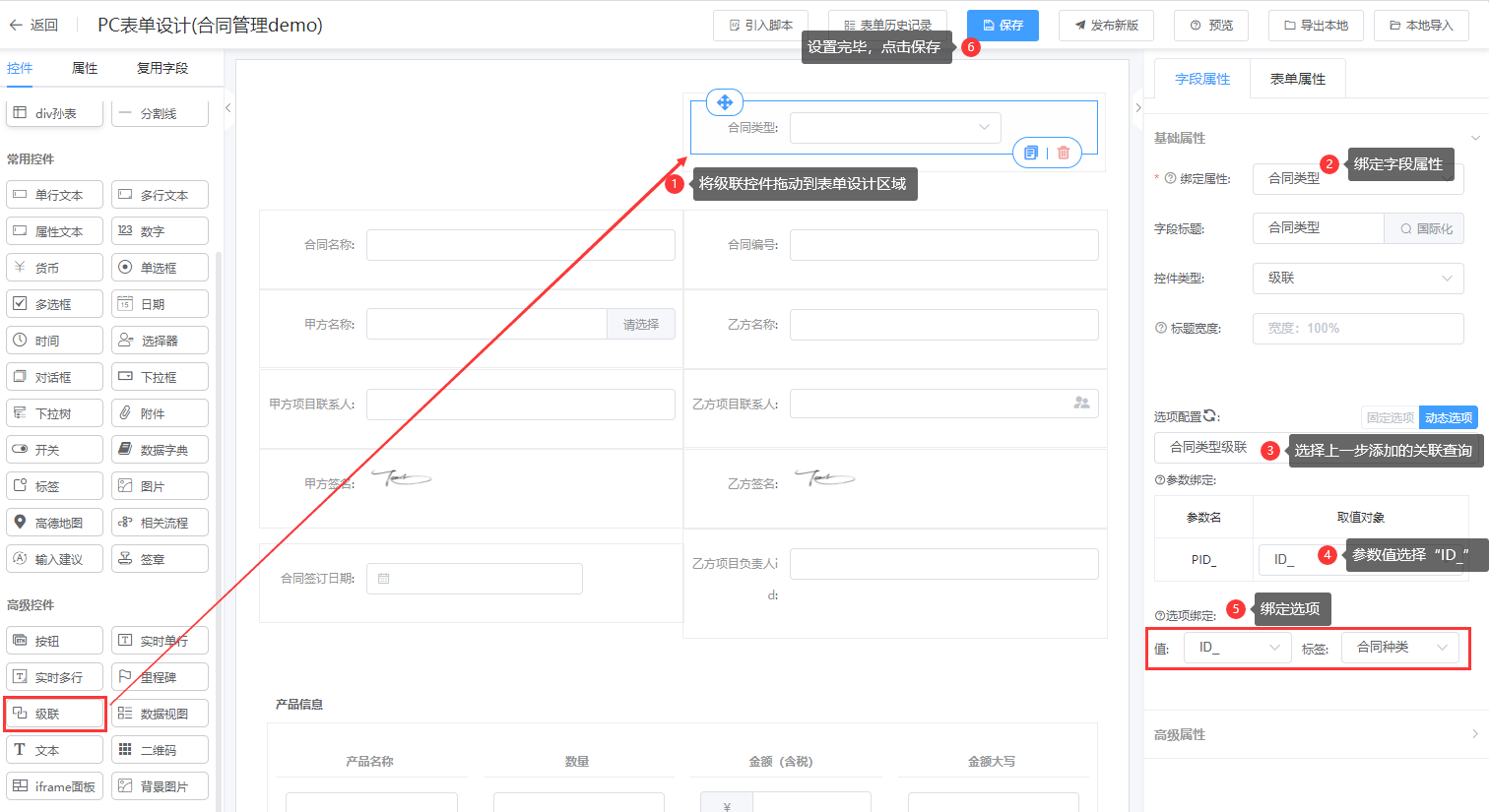1489x812 pixels.
Task: Pick the 数据字典 control
Action: (x=160, y=450)
